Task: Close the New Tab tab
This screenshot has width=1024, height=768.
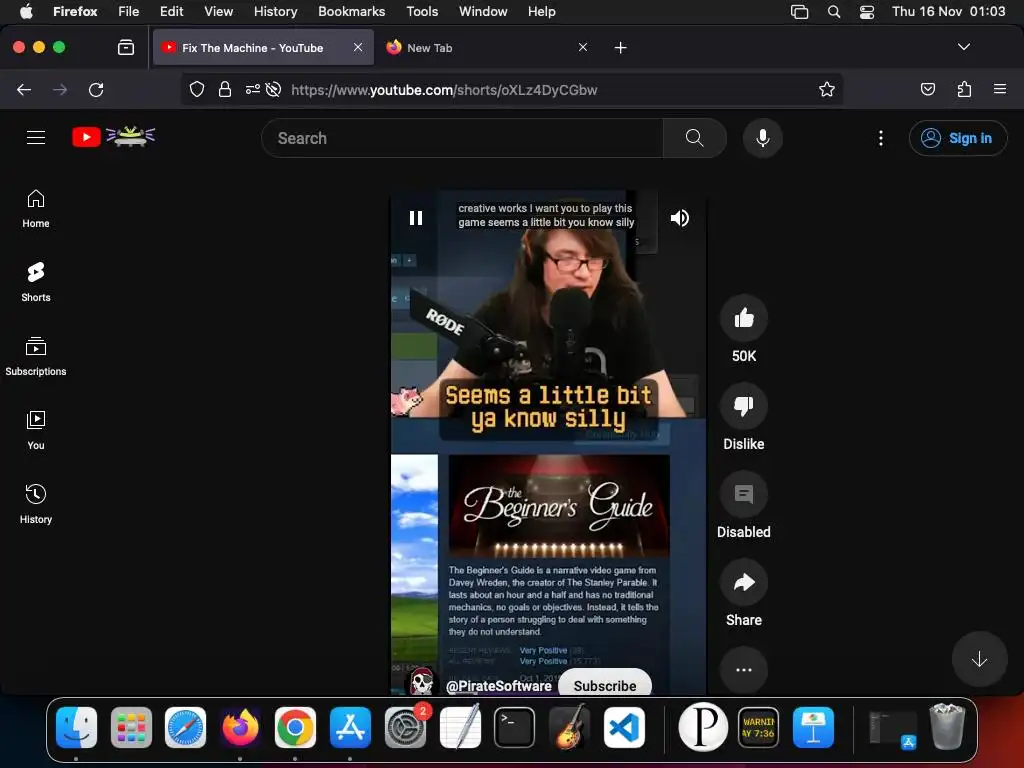Action: click(x=583, y=47)
